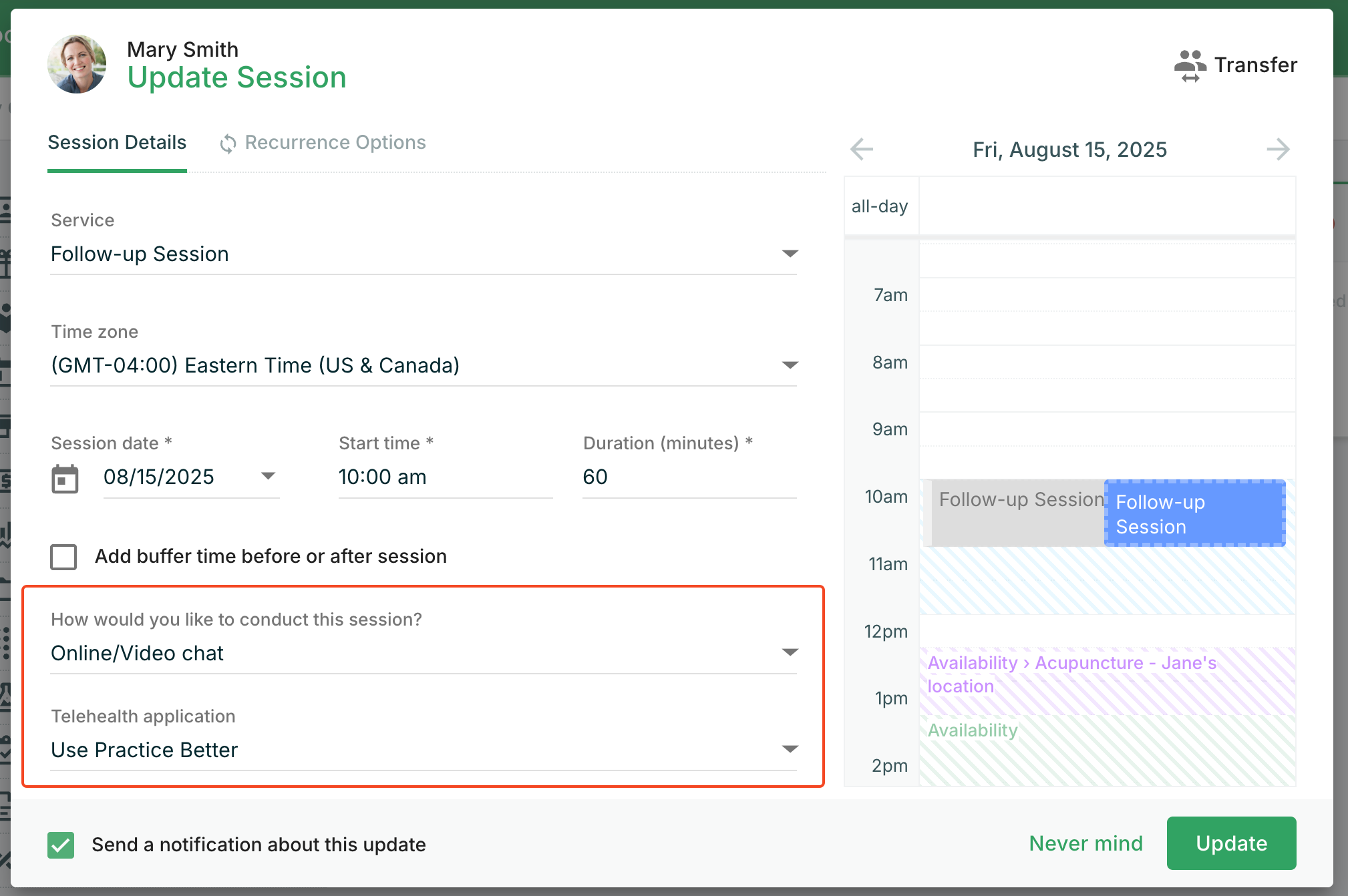This screenshot has width=1348, height=896.
Task: Open the session date picker arrow
Action: (268, 476)
